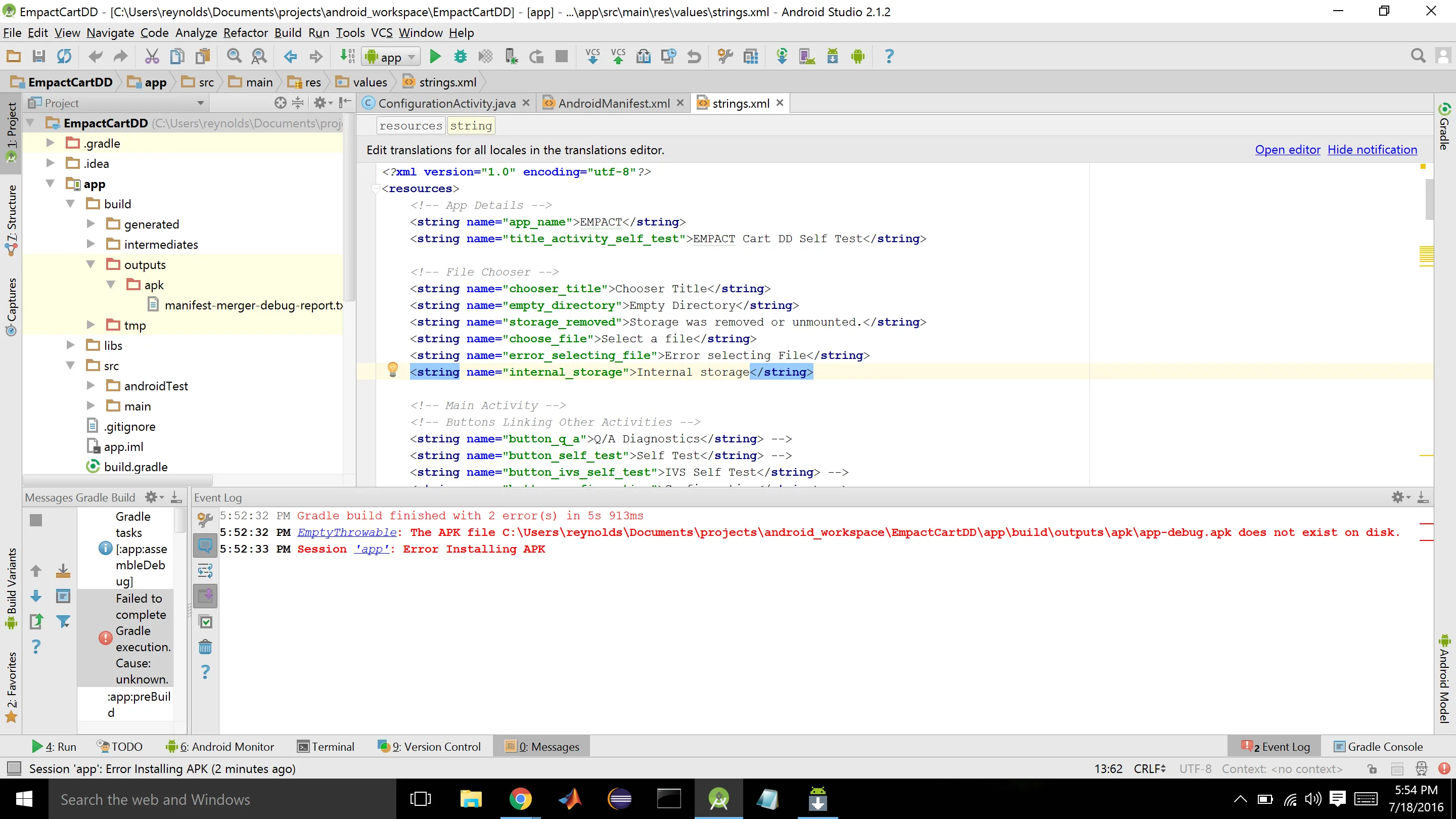1456x819 pixels.
Task: Toggle the 7: Structure tool window
Action: (11, 220)
